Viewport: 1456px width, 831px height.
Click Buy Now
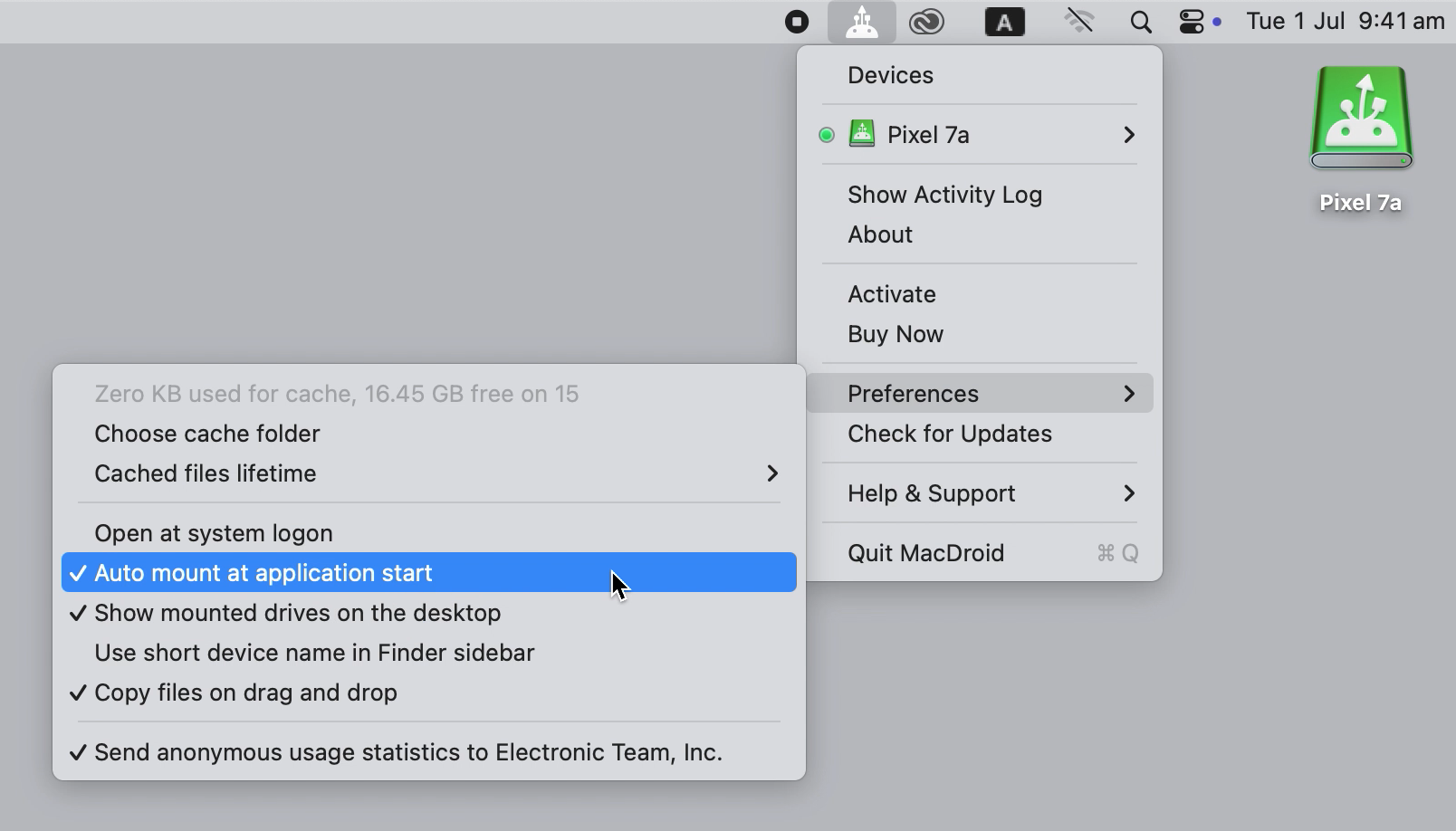[979, 334]
